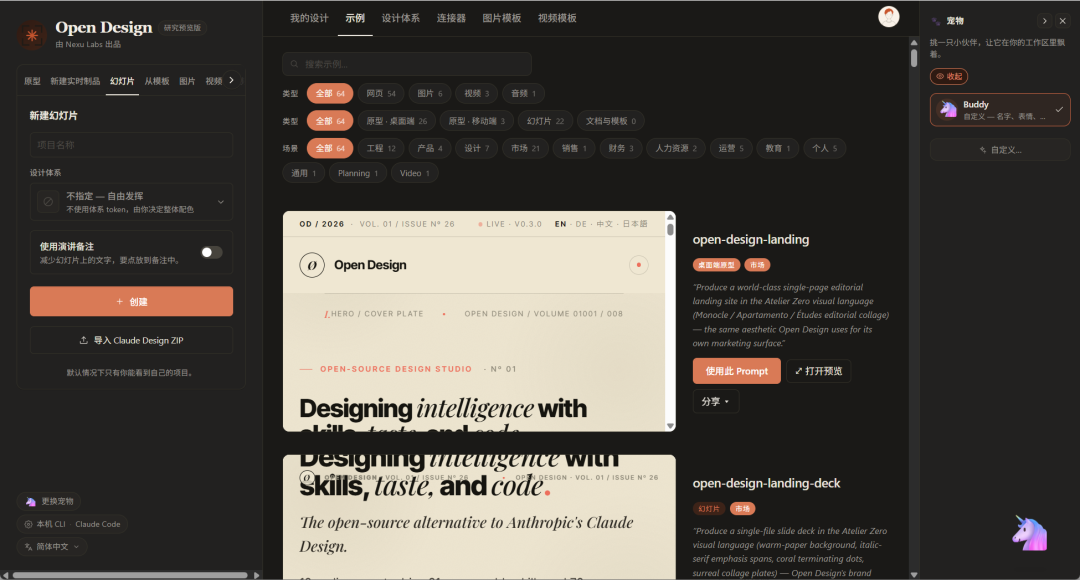
Task: Open the 分享 dropdown
Action: click(x=716, y=402)
